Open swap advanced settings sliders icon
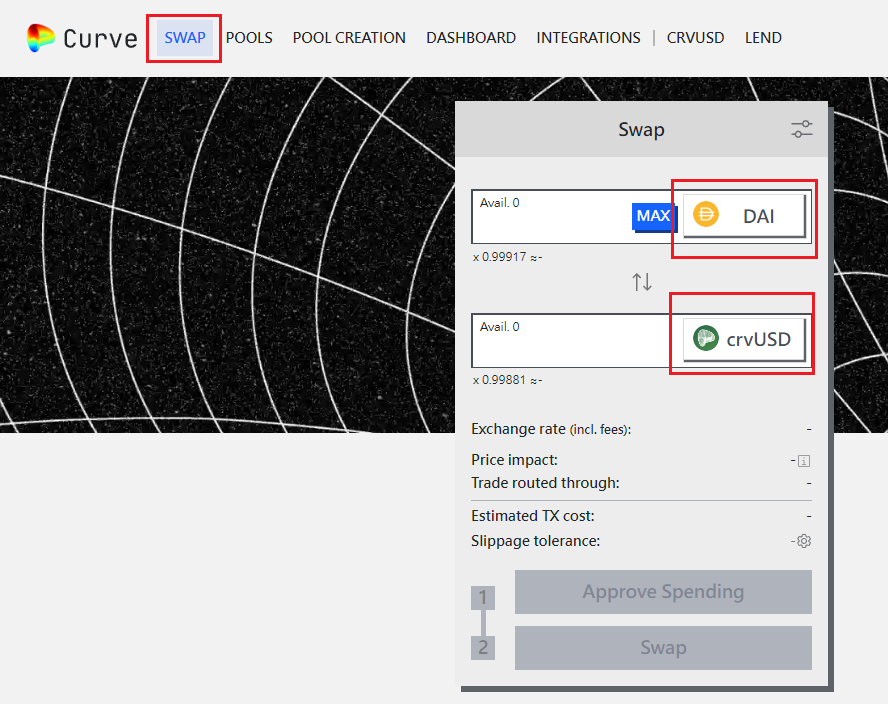 click(x=801, y=129)
